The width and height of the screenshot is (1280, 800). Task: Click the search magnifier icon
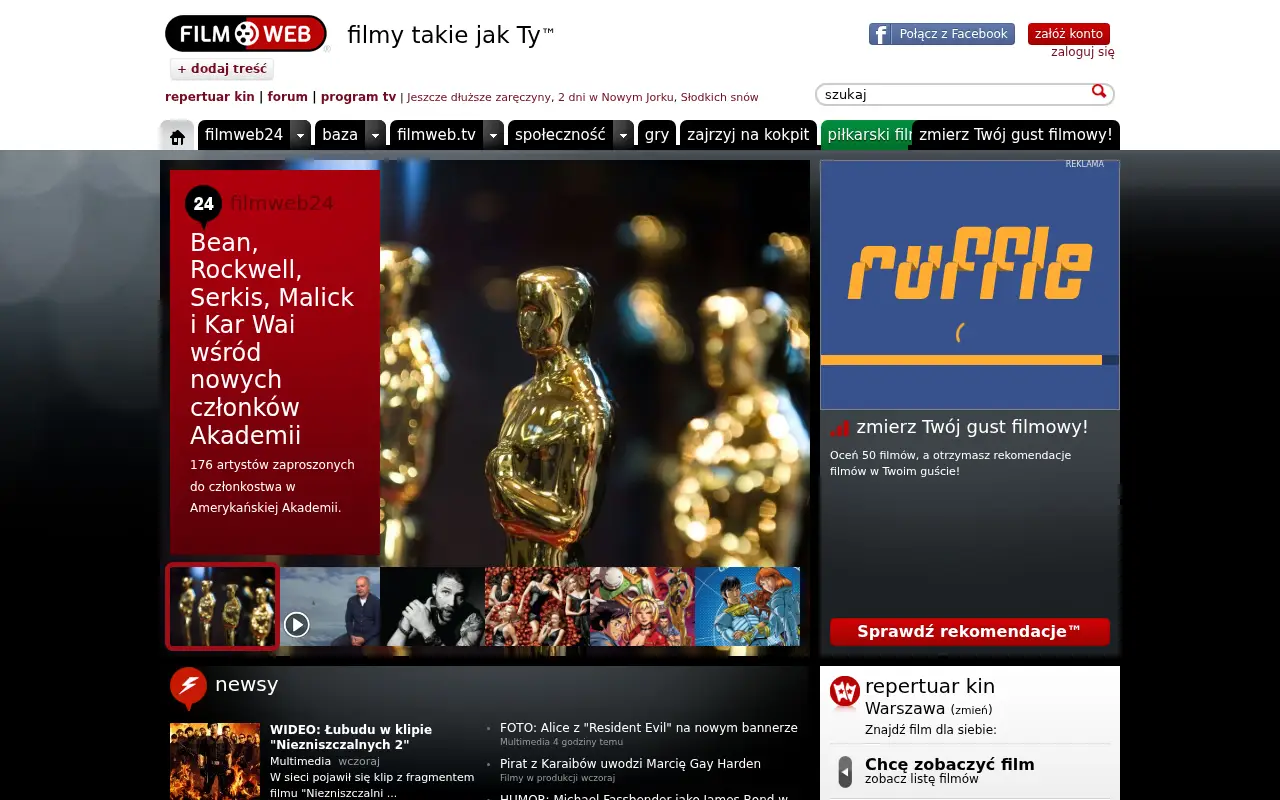coord(1099,92)
